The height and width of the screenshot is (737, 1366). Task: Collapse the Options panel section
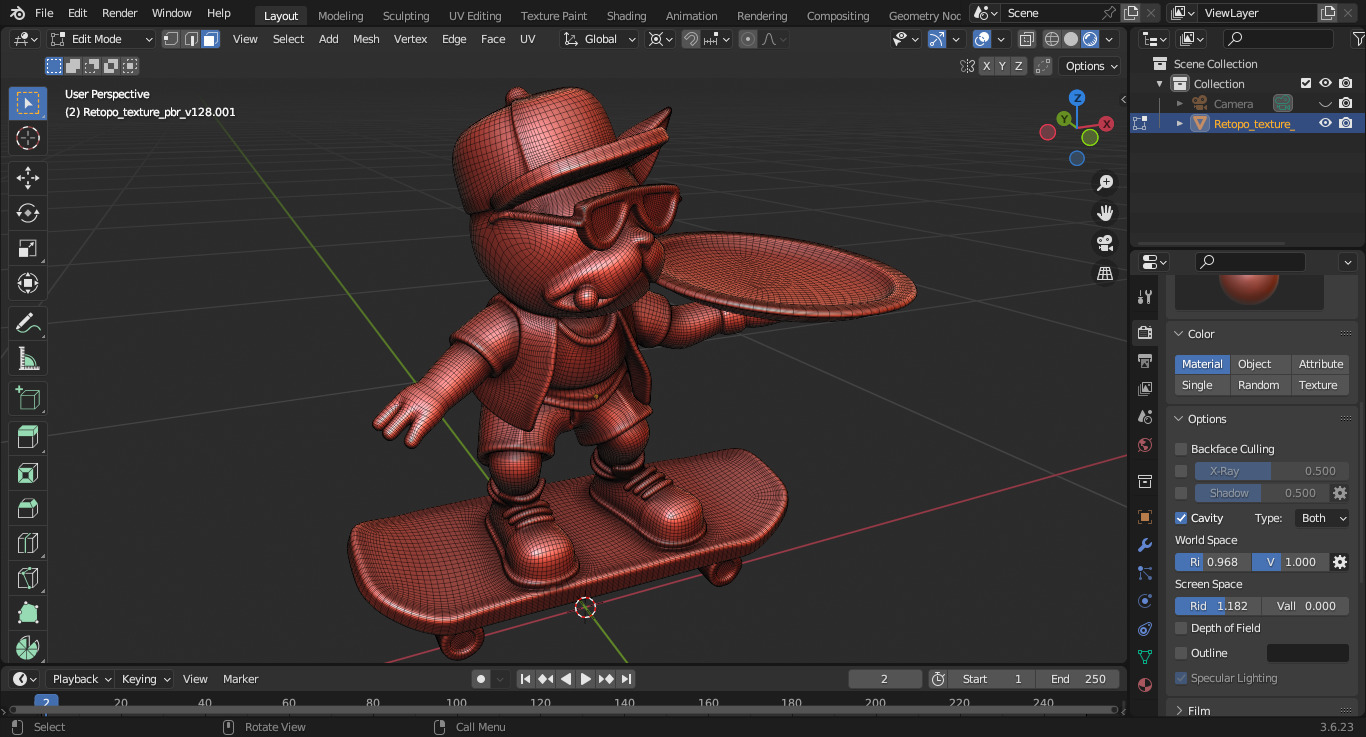[x=1179, y=419]
